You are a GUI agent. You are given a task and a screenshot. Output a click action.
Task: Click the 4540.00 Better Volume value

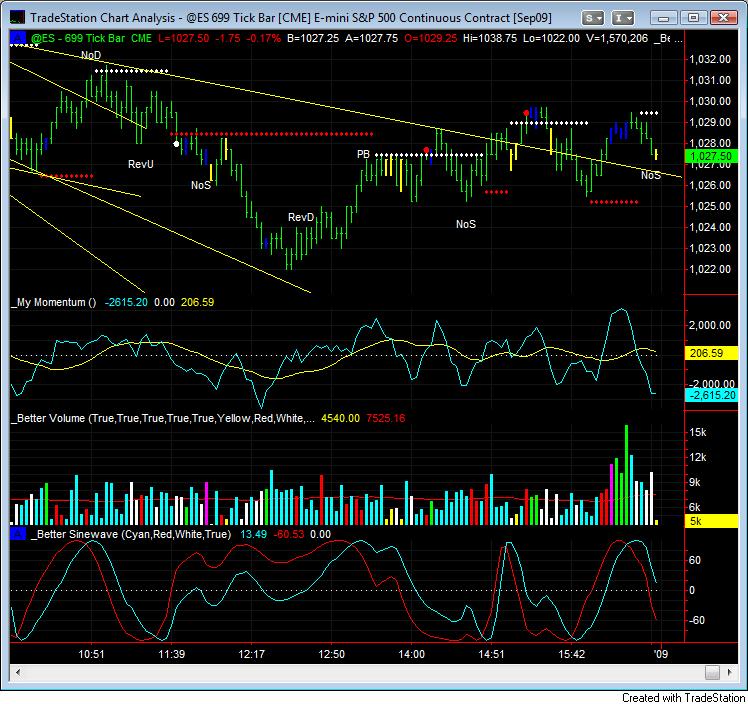(341, 418)
